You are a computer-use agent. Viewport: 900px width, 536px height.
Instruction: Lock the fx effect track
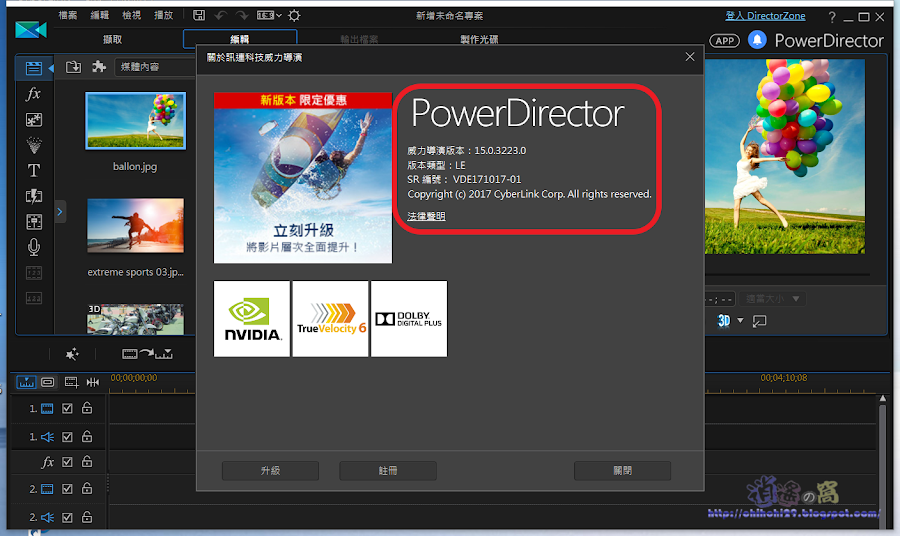[87, 461]
